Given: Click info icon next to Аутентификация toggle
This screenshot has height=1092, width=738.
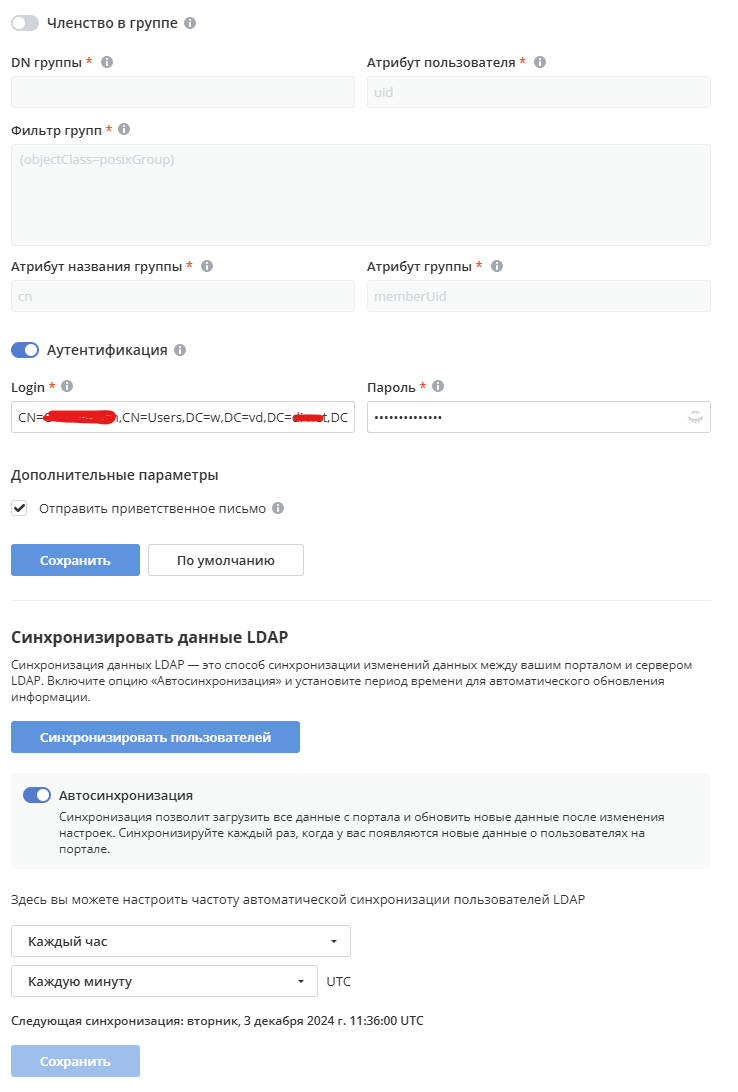Looking at the screenshot, I should (180, 351).
